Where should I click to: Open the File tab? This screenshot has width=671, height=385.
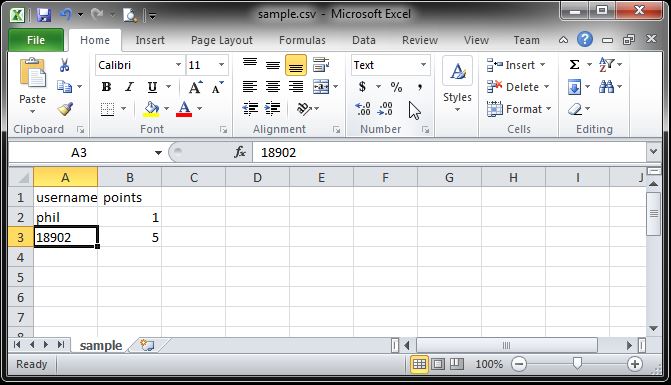(x=36, y=40)
